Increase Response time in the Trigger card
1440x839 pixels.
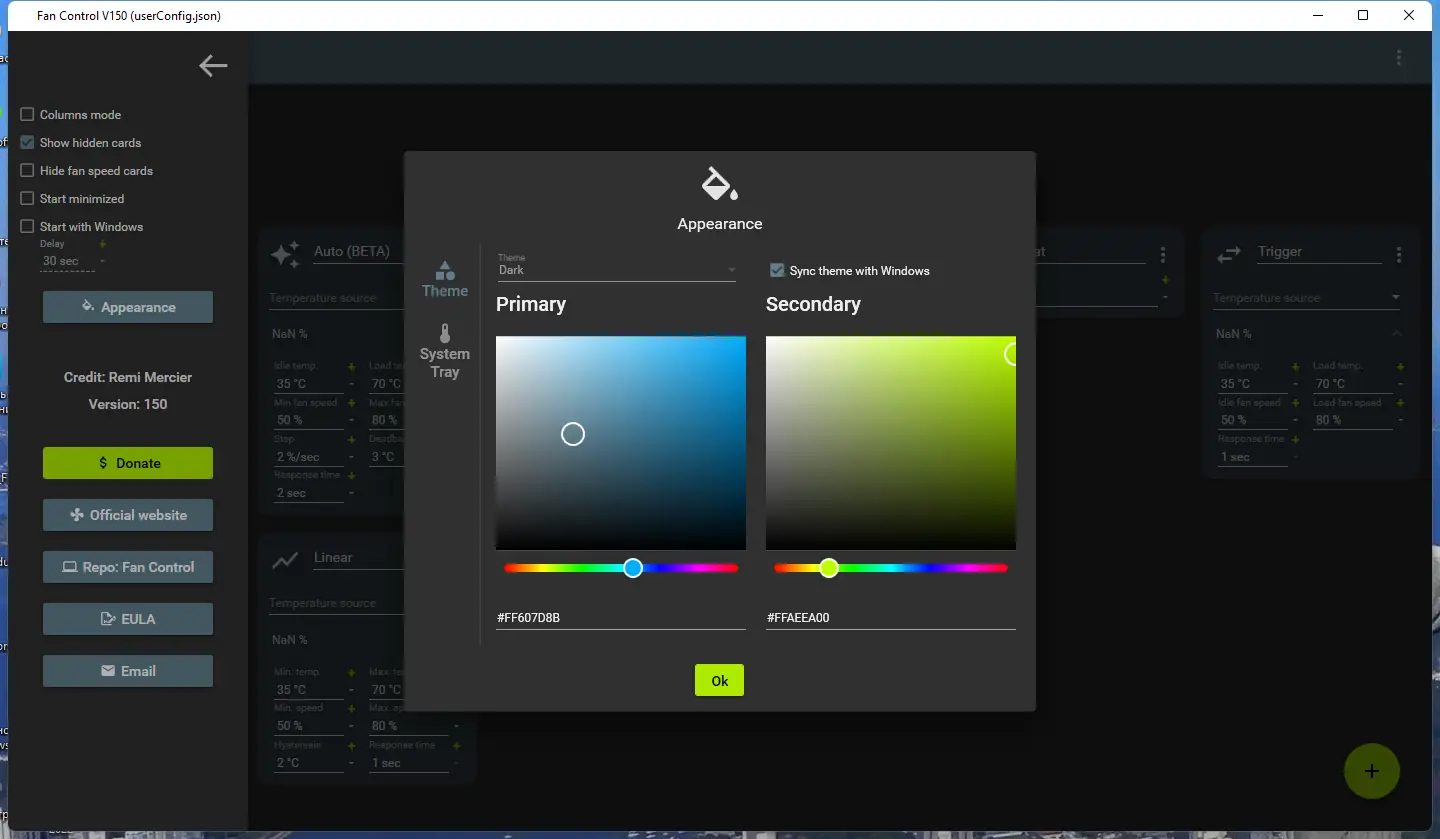point(1295,439)
